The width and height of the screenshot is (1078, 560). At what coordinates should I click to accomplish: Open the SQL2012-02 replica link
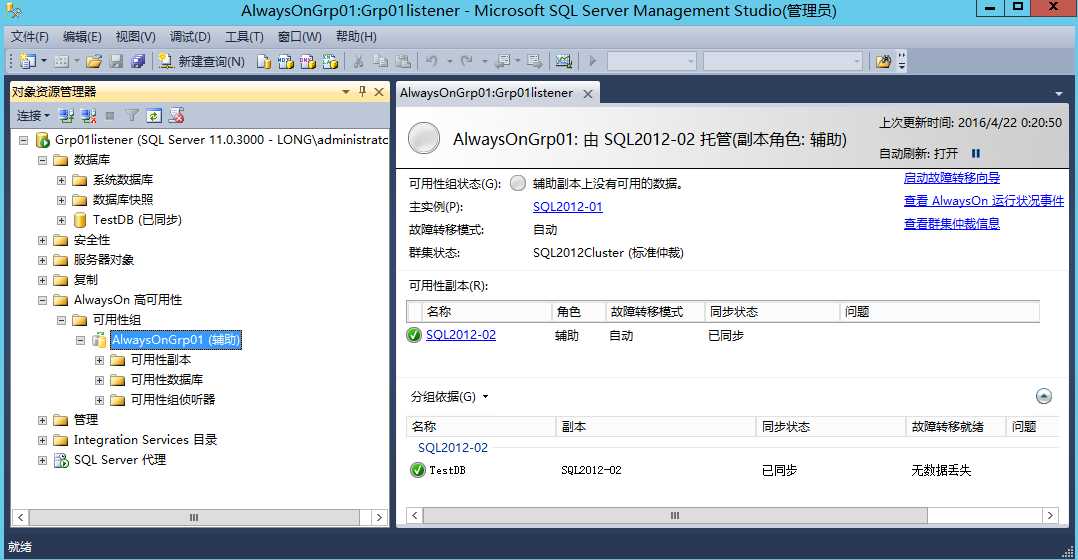tap(461, 335)
